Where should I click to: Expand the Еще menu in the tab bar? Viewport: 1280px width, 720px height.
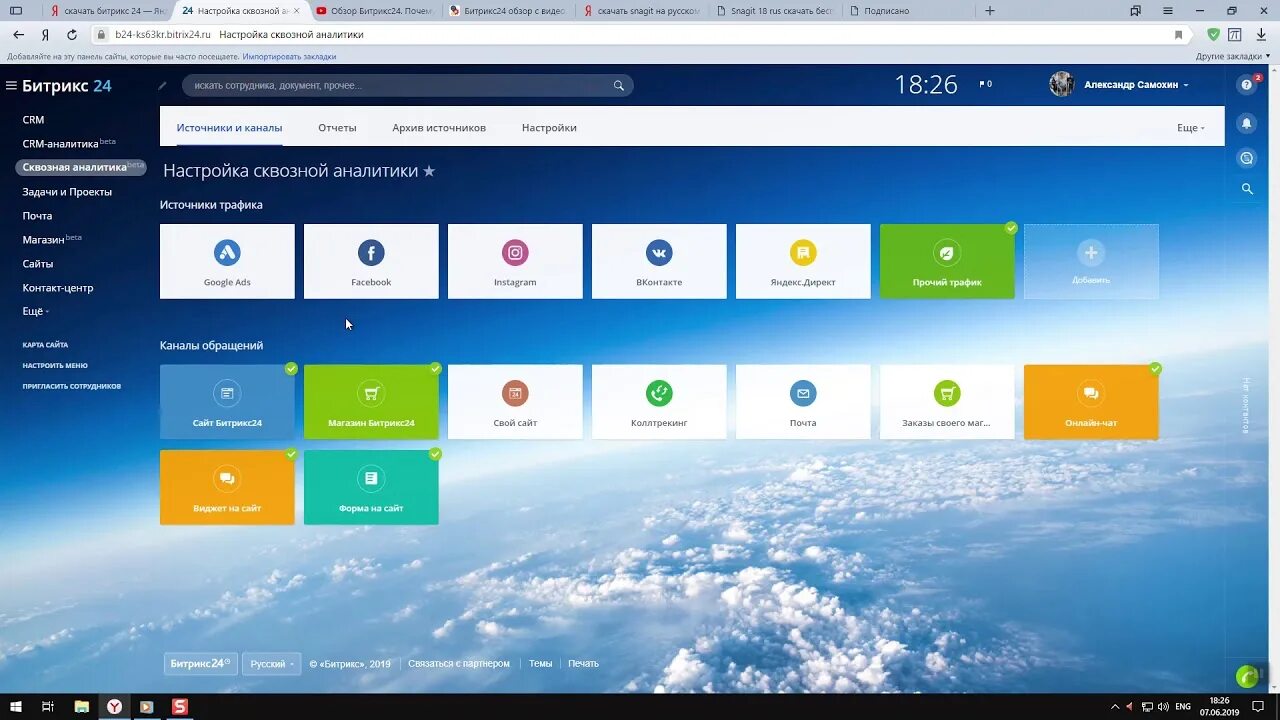click(x=1191, y=128)
